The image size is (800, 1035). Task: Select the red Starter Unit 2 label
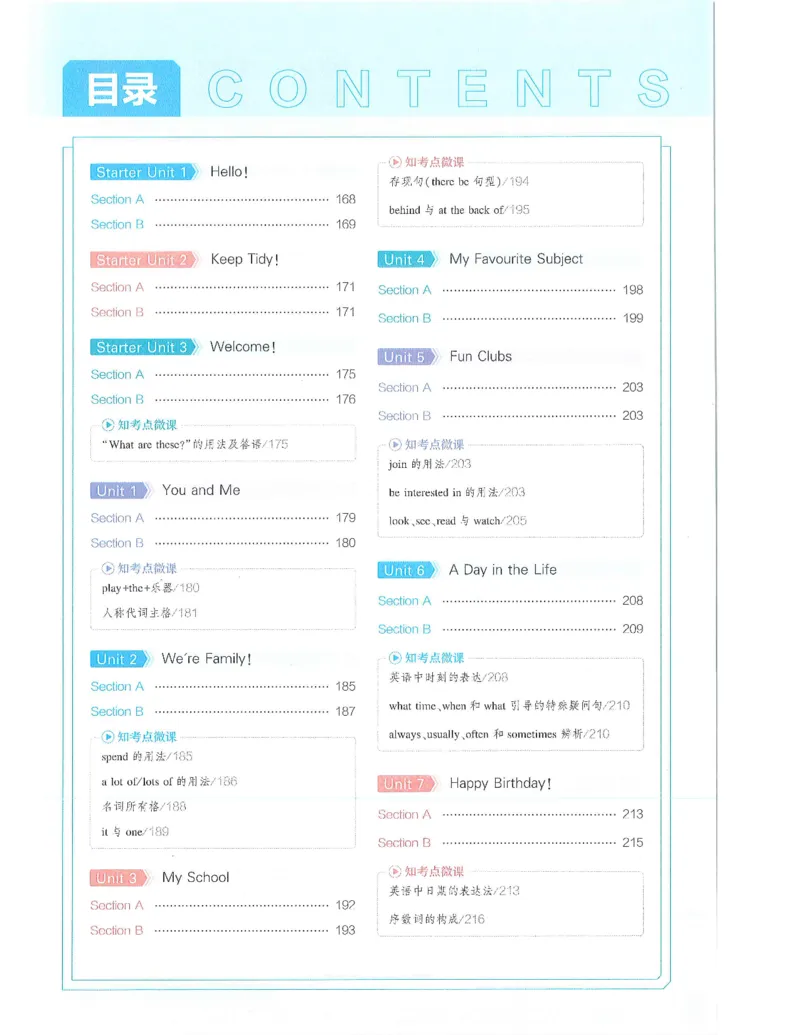click(144, 260)
